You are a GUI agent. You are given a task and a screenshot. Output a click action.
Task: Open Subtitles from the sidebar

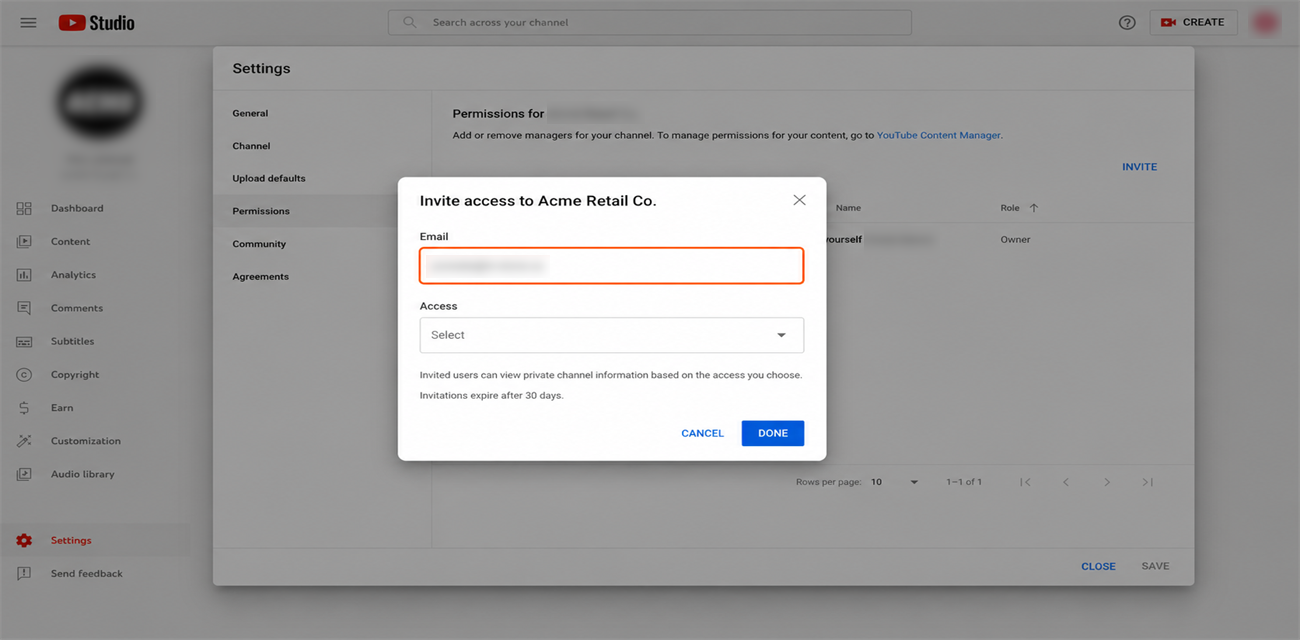(72, 341)
